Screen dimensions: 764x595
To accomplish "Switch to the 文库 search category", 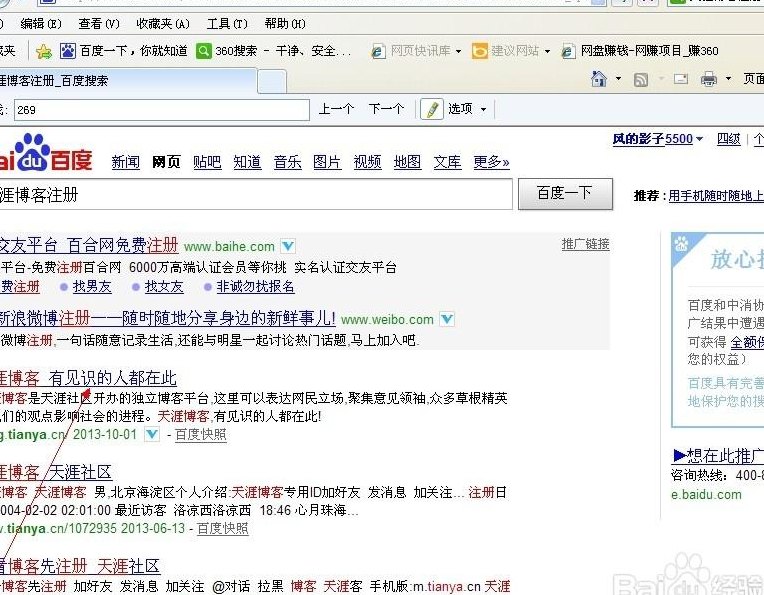I will click(x=447, y=162).
